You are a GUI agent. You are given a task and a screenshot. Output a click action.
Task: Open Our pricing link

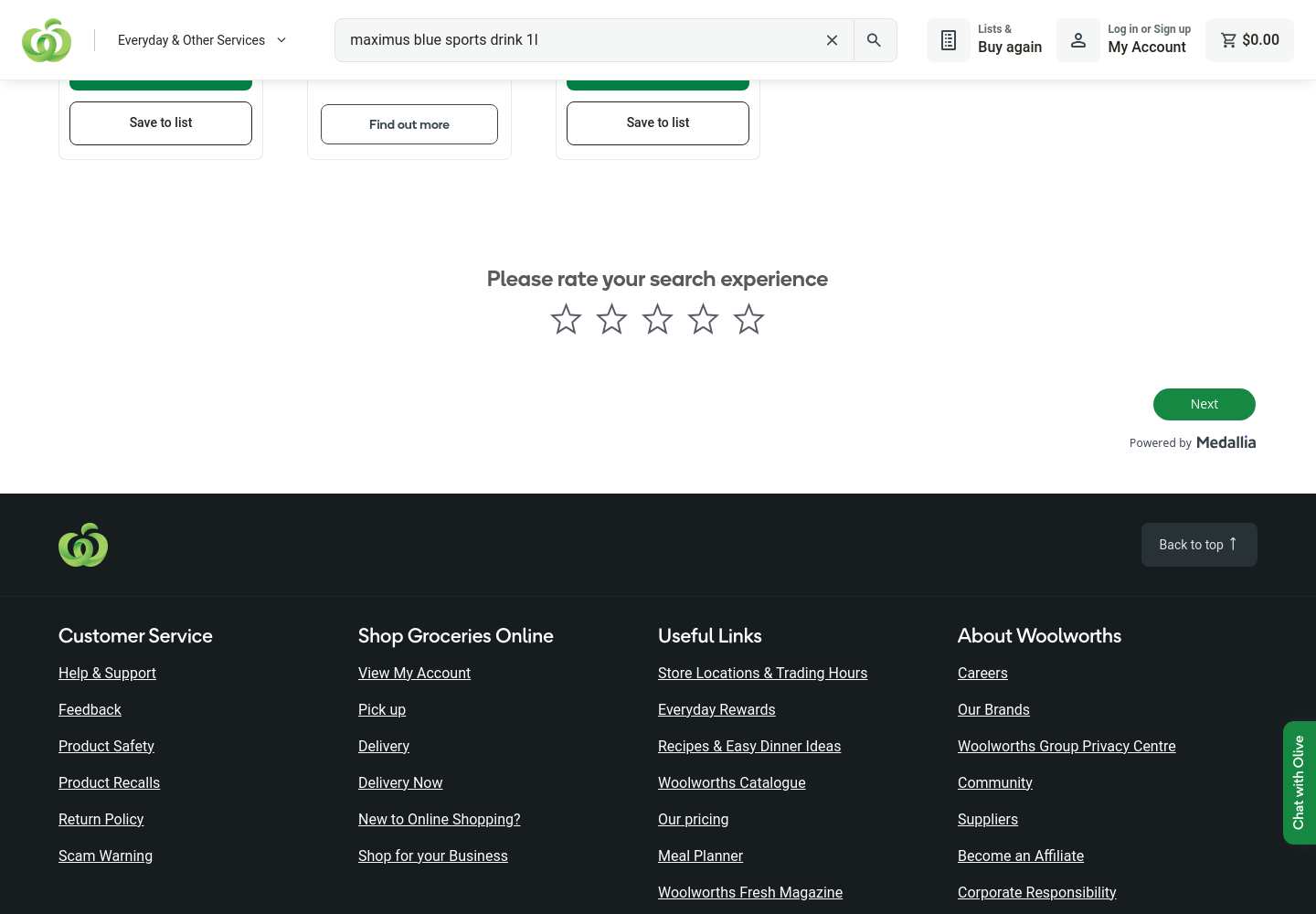pyautogui.click(x=693, y=819)
